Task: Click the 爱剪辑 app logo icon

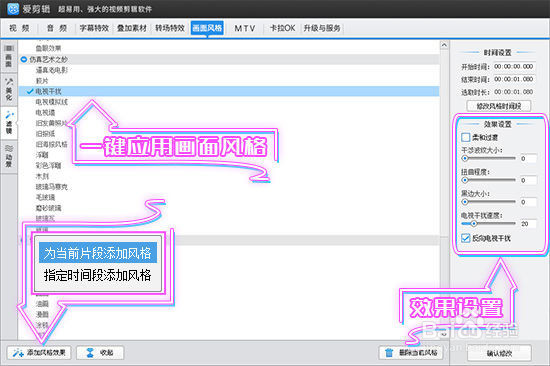Action: pyautogui.click(x=13, y=8)
